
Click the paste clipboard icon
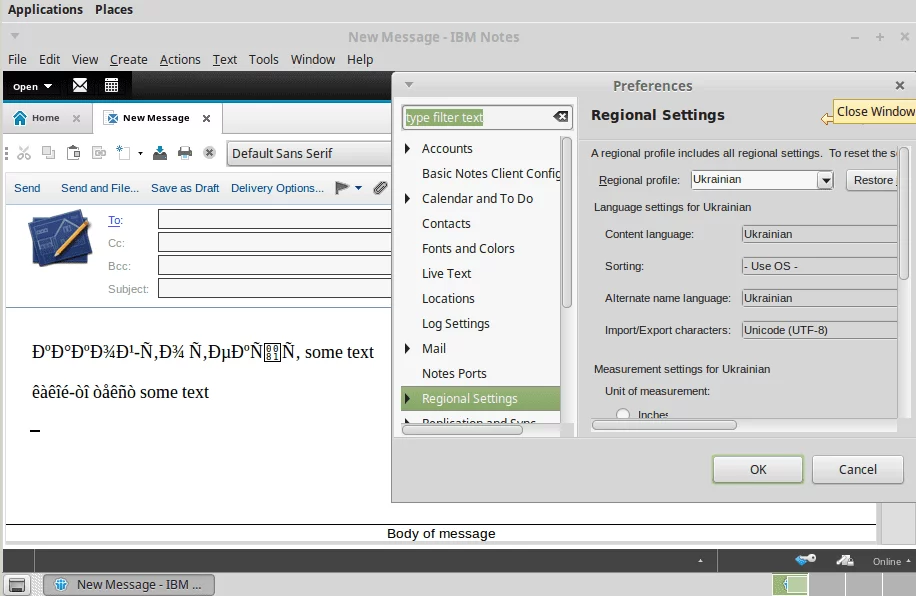pos(74,153)
